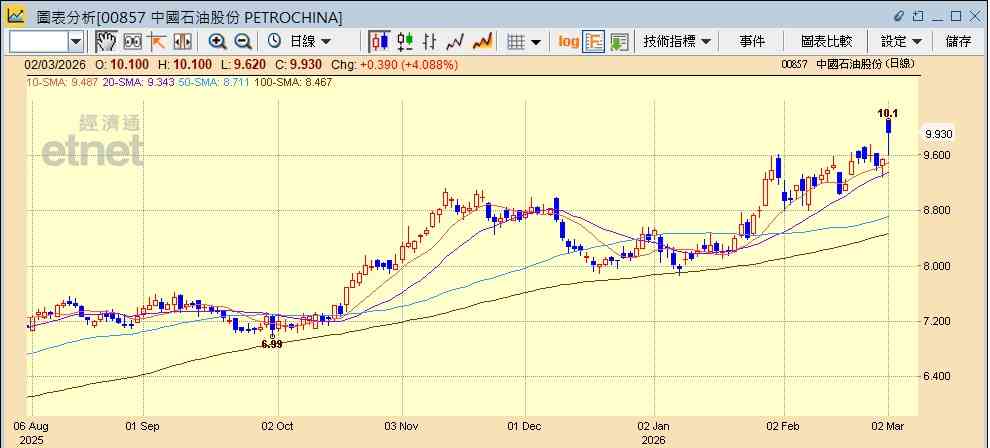
Task: Open the 技術指標 dropdown menu
Action: tap(677, 42)
